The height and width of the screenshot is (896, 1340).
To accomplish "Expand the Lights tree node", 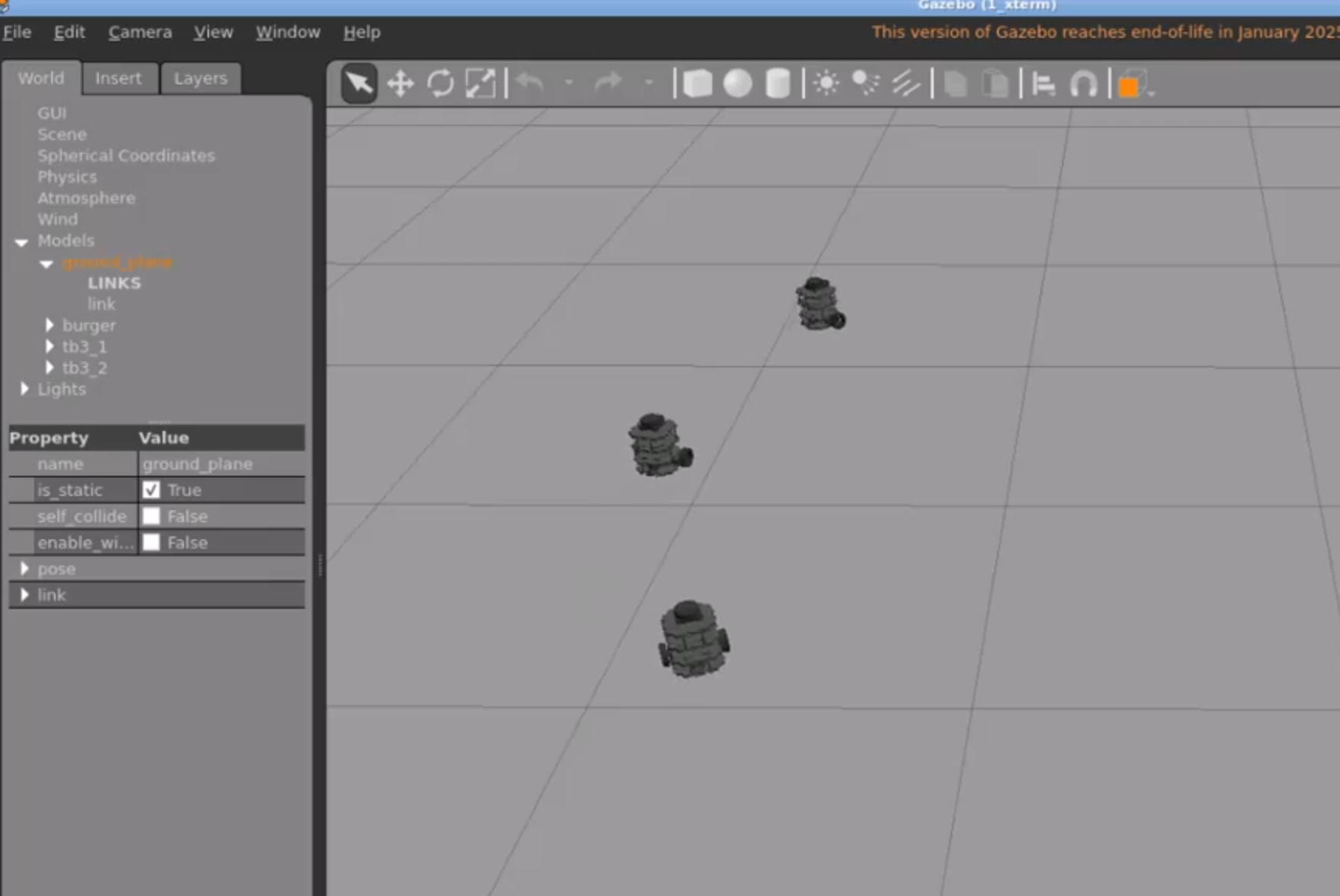I will tap(25, 389).
